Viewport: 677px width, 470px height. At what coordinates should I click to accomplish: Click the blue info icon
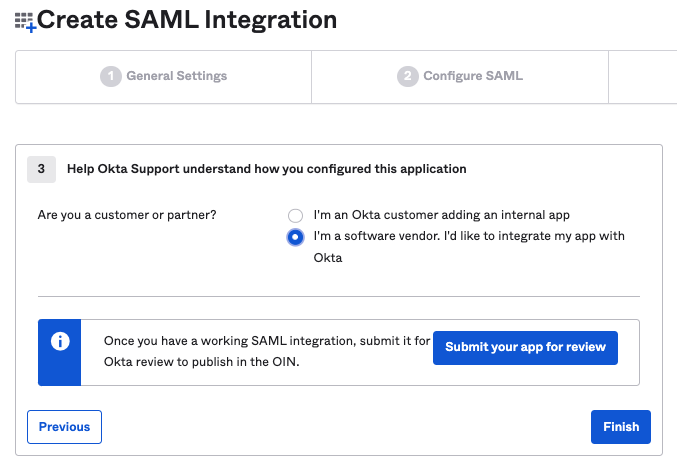click(59, 341)
